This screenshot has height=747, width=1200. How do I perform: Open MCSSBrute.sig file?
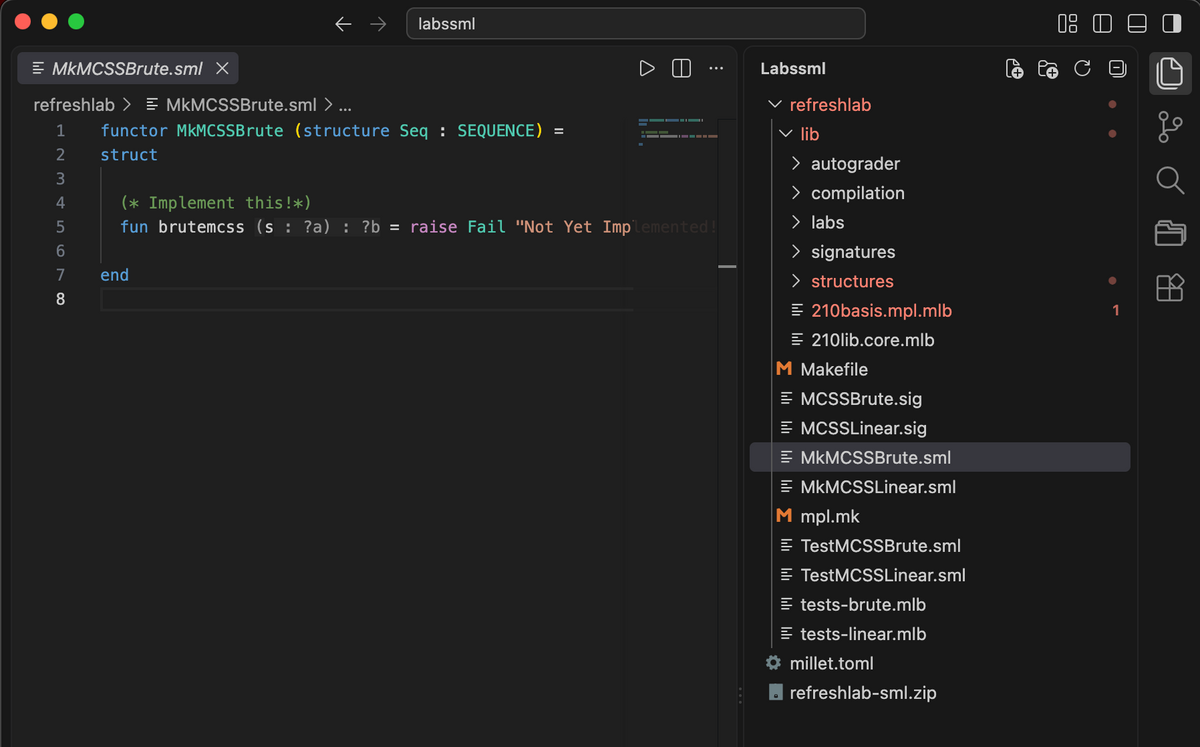point(940,399)
